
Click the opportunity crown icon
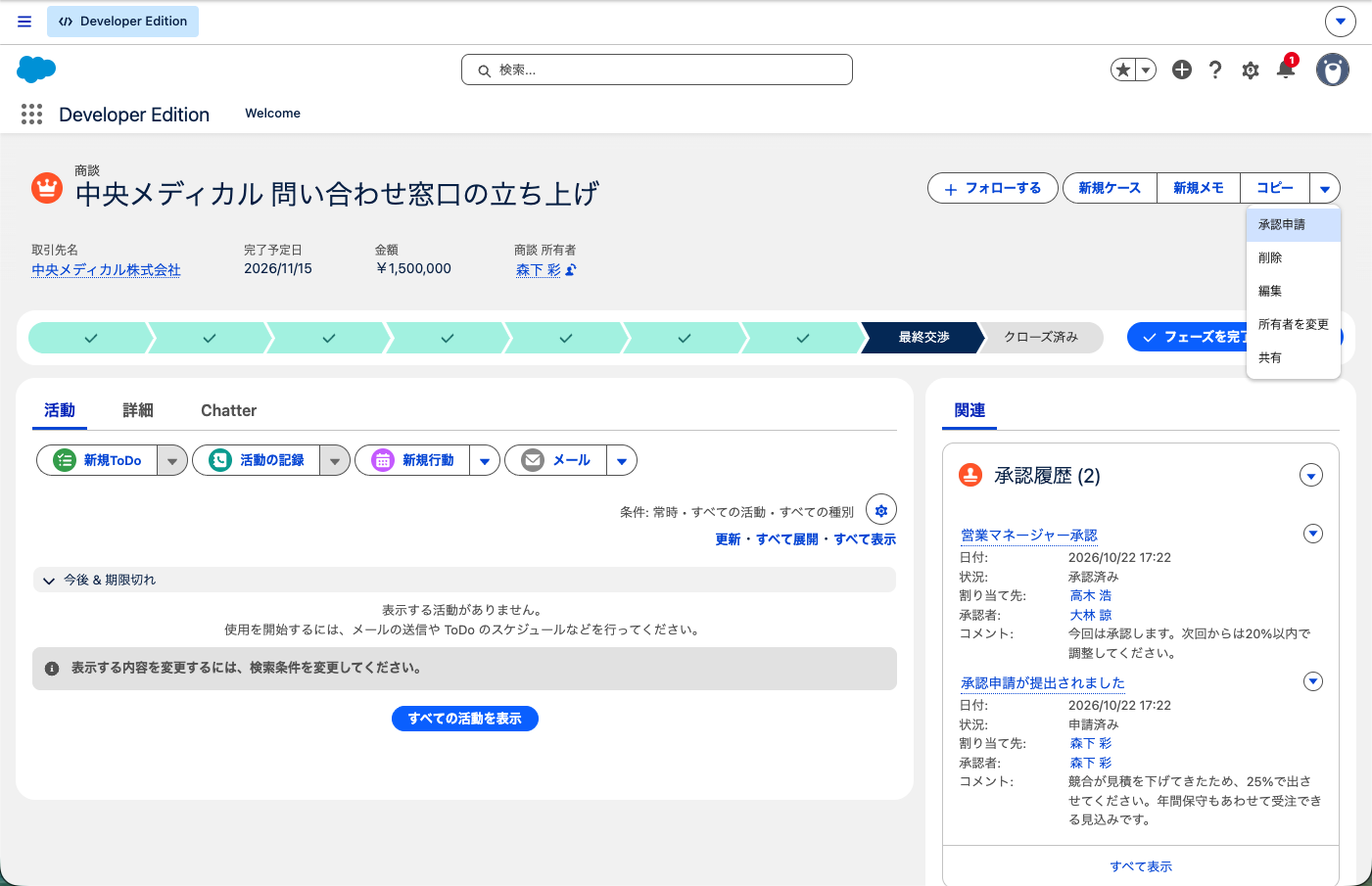coord(47,187)
